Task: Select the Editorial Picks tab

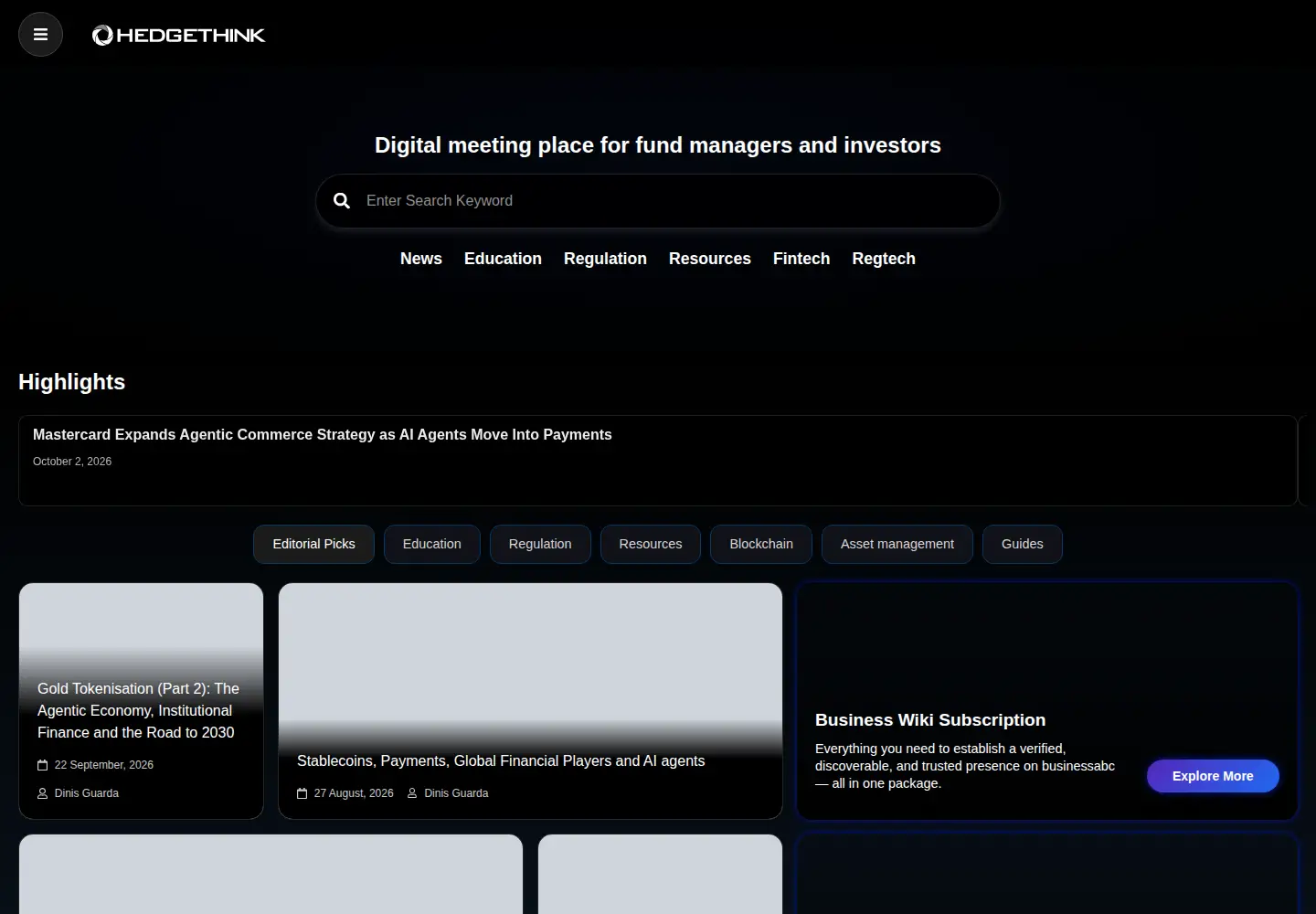Action: tap(313, 544)
